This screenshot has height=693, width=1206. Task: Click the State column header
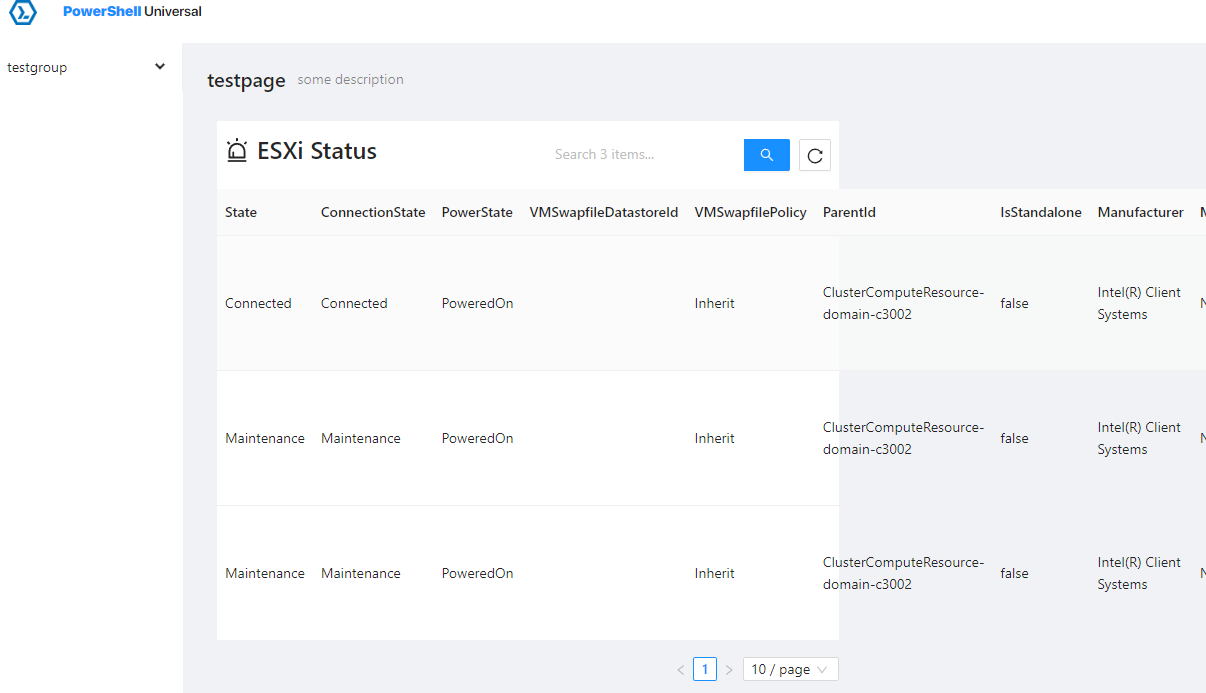[241, 212]
